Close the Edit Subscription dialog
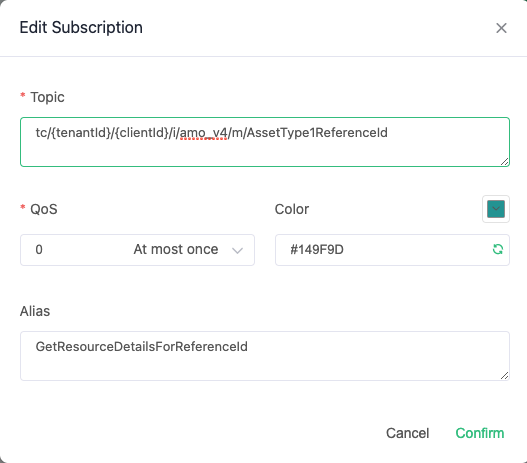527x463 pixels. click(501, 28)
